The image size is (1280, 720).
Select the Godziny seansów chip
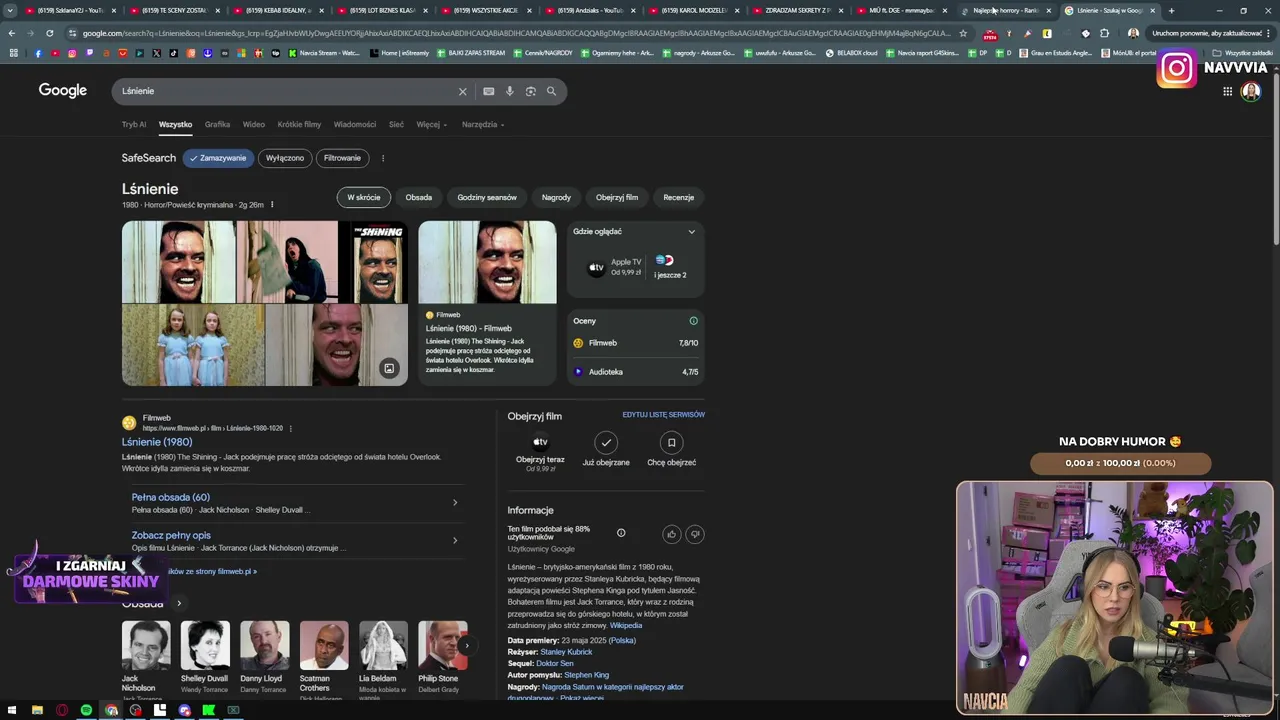click(487, 197)
